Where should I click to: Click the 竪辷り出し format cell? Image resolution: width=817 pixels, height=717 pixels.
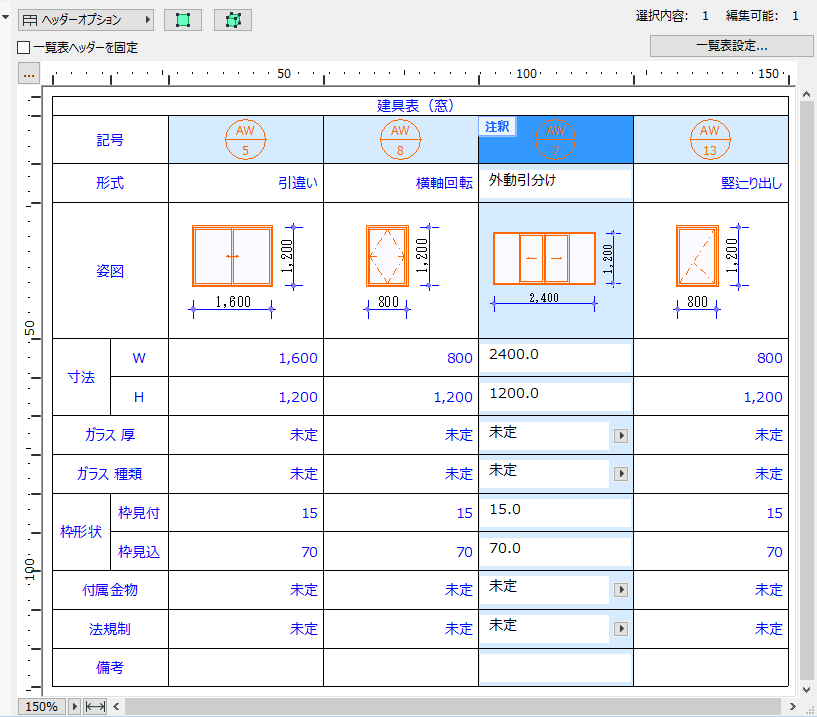click(x=711, y=183)
